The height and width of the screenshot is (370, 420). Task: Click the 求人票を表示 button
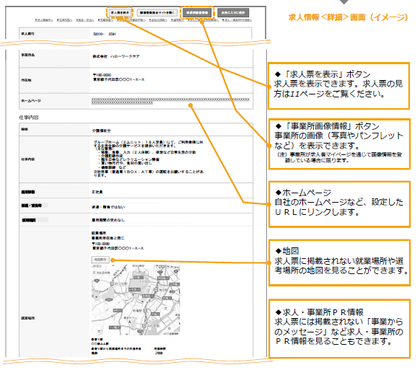coord(120,13)
